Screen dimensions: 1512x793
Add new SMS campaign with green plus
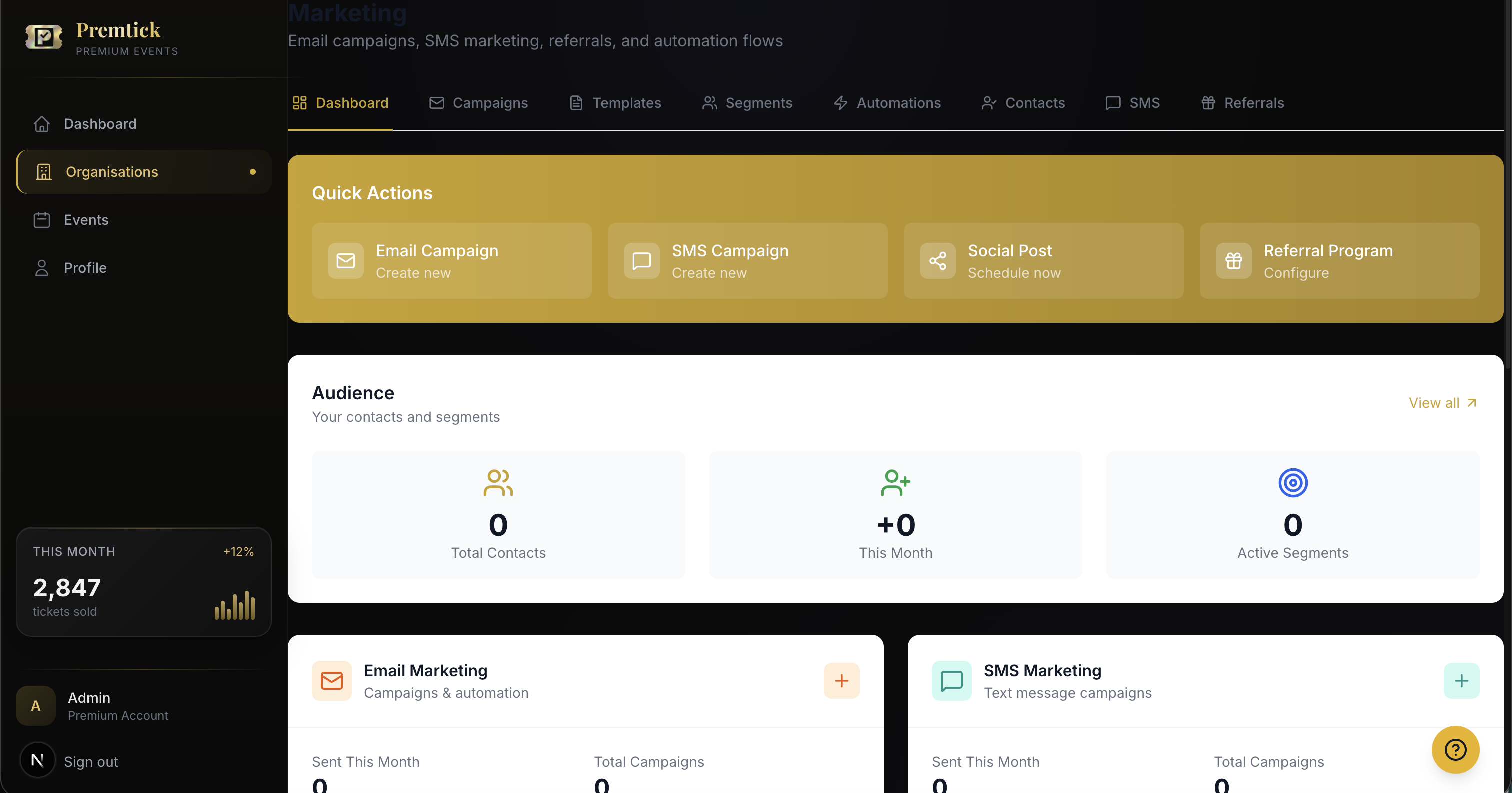(x=1461, y=681)
